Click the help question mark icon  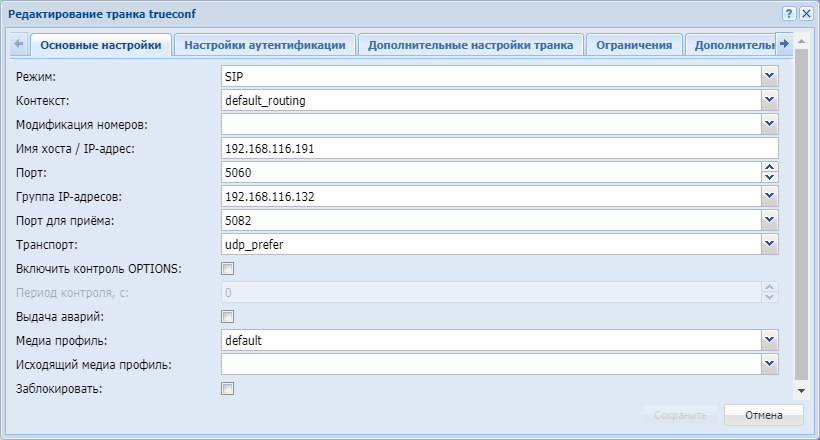(789, 13)
